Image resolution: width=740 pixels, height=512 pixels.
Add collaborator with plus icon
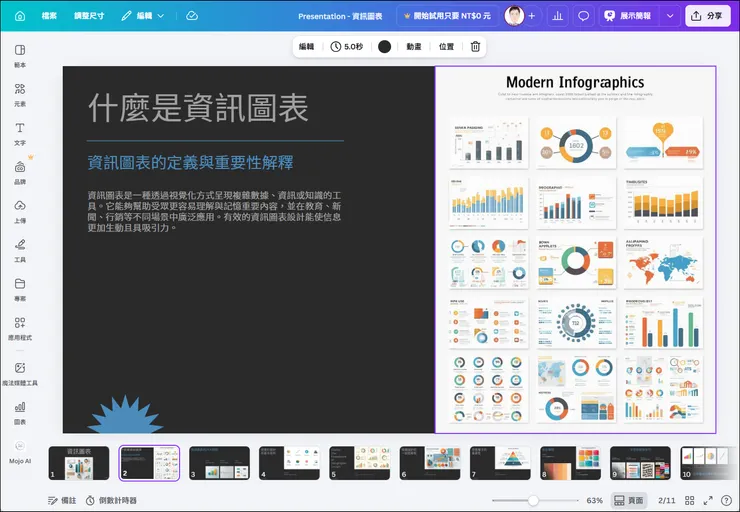[532, 16]
